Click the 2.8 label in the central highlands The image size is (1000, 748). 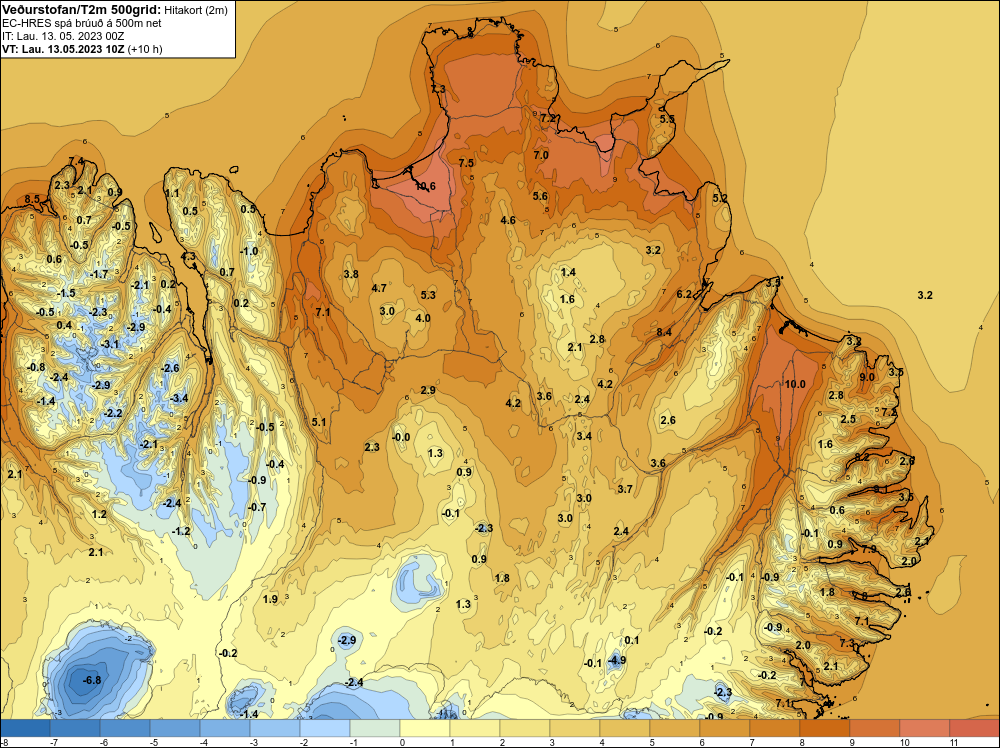[597, 339]
